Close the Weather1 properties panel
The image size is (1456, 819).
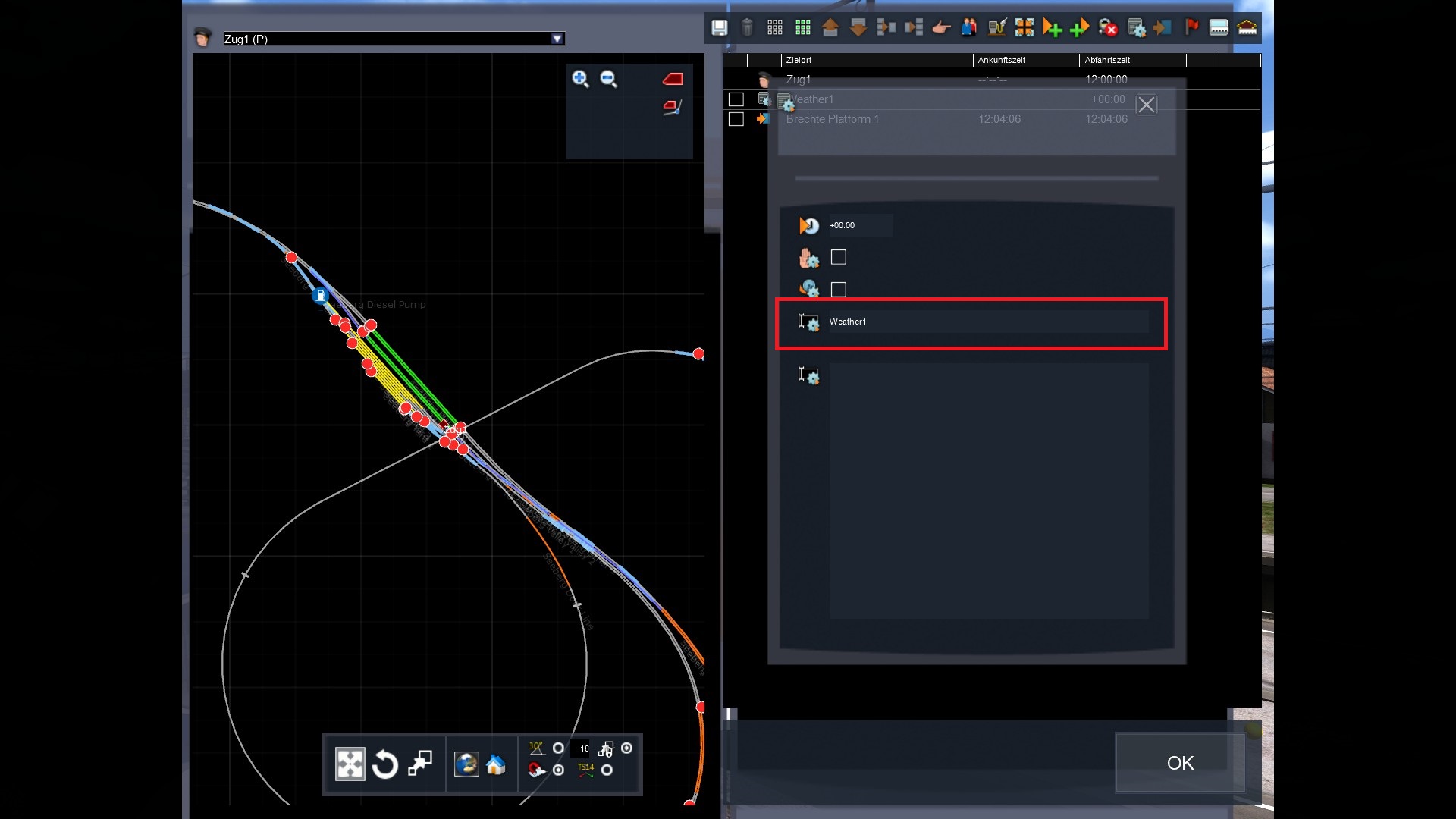pyautogui.click(x=1146, y=105)
